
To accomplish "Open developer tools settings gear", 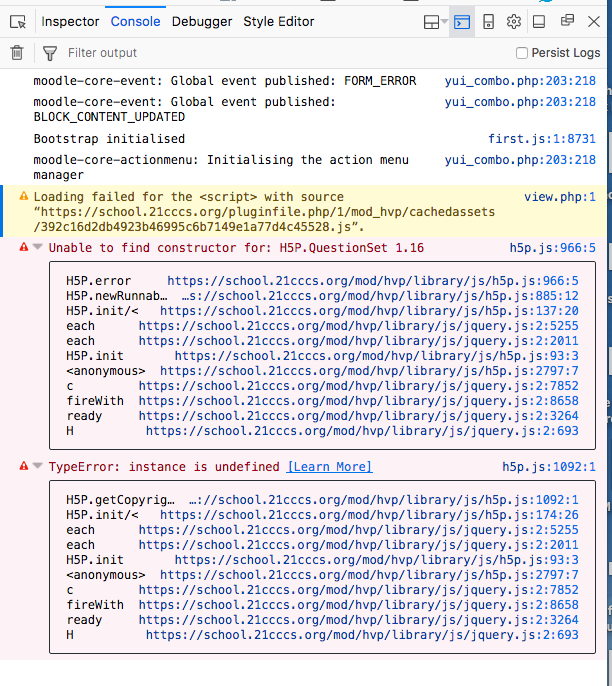I will tap(514, 21).
